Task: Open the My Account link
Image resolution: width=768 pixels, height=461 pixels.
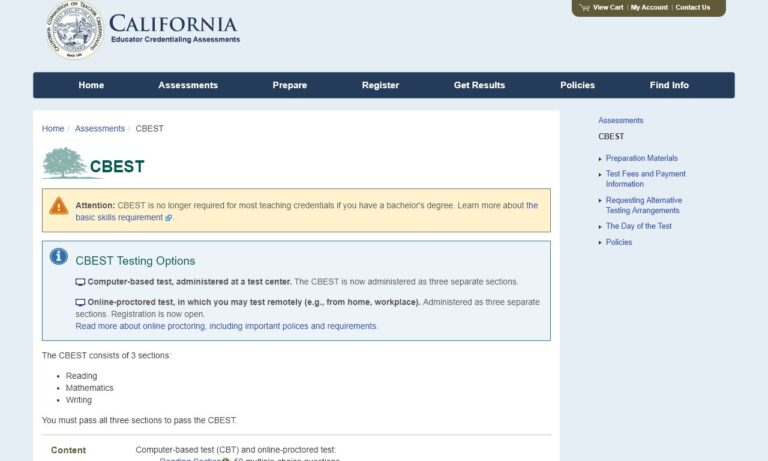Action: pos(649,7)
